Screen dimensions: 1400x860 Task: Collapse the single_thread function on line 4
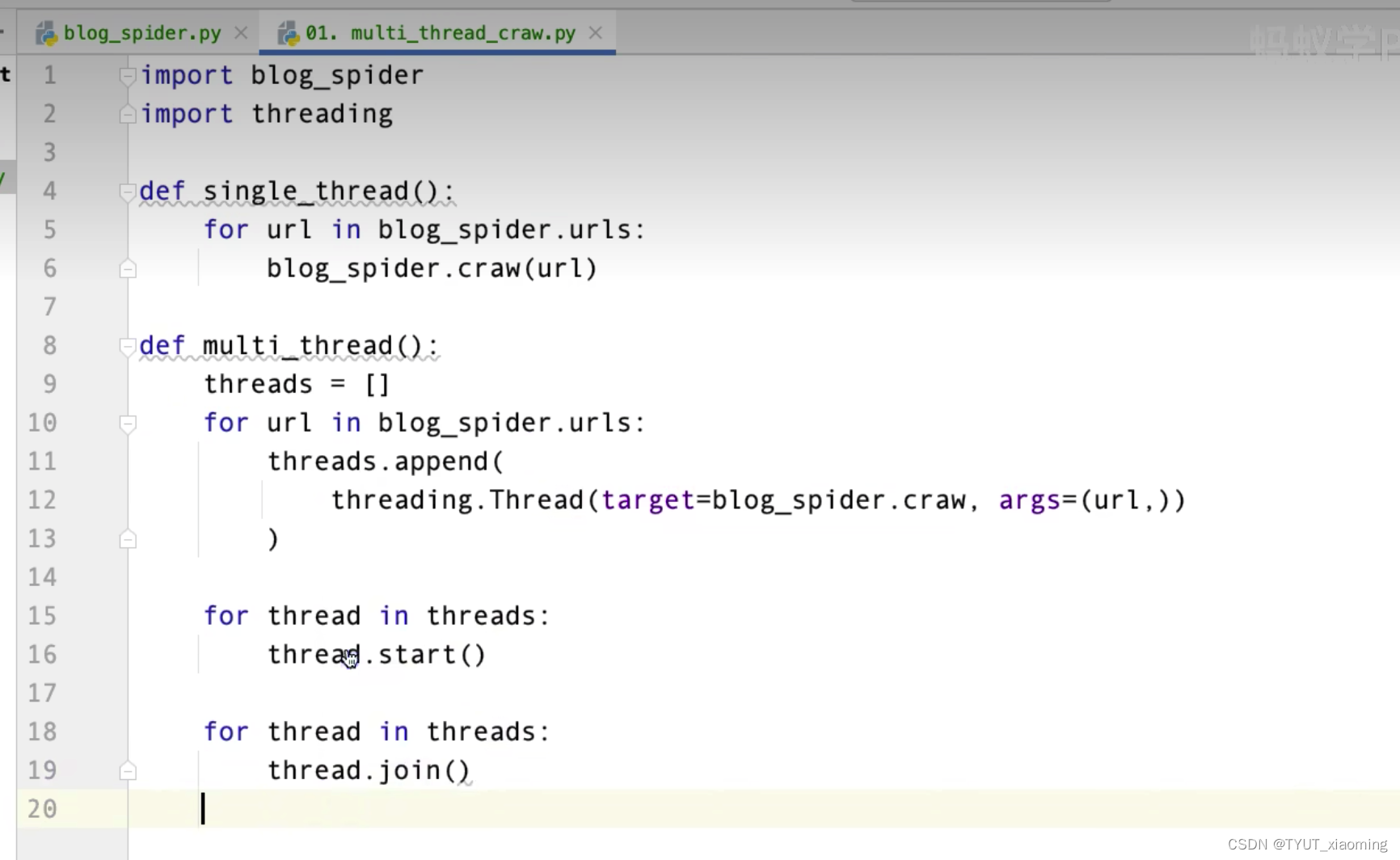tap(128, 192)
